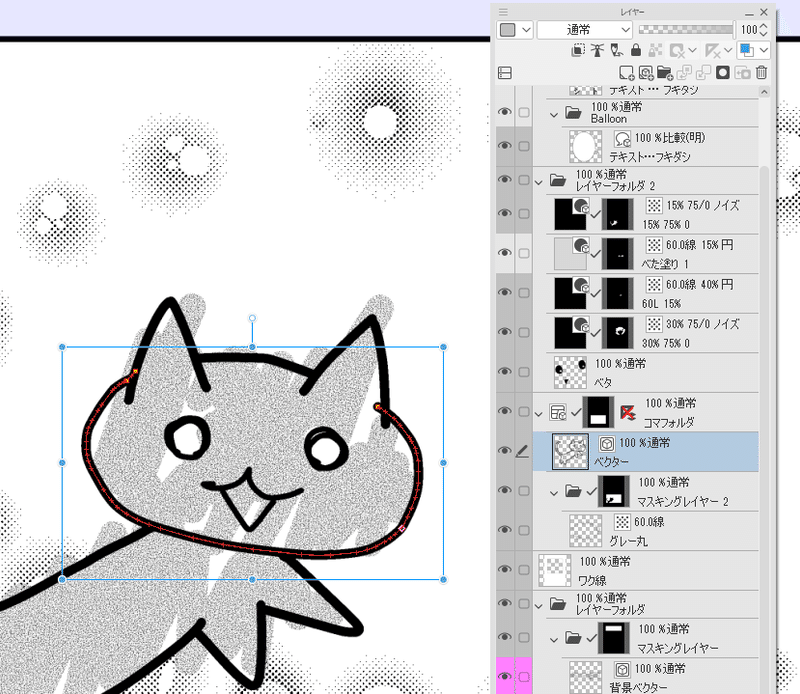800x694 pixels.
Task: Check the box next to 60L 15% layer
Action: 524,293
